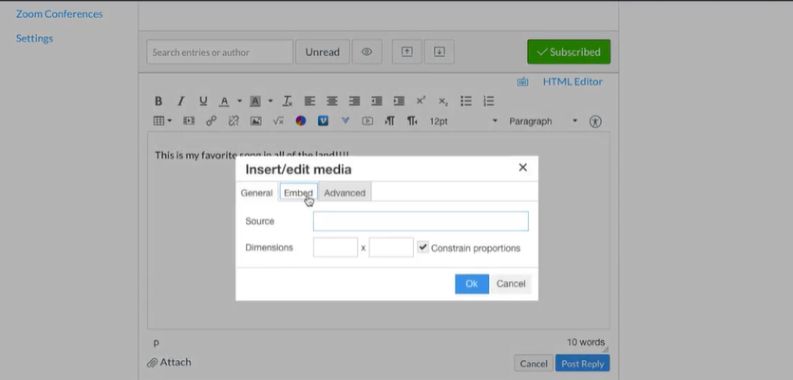Select the General tab in the dialog
This screenshot has width=793, height=380.
[256, 193]
